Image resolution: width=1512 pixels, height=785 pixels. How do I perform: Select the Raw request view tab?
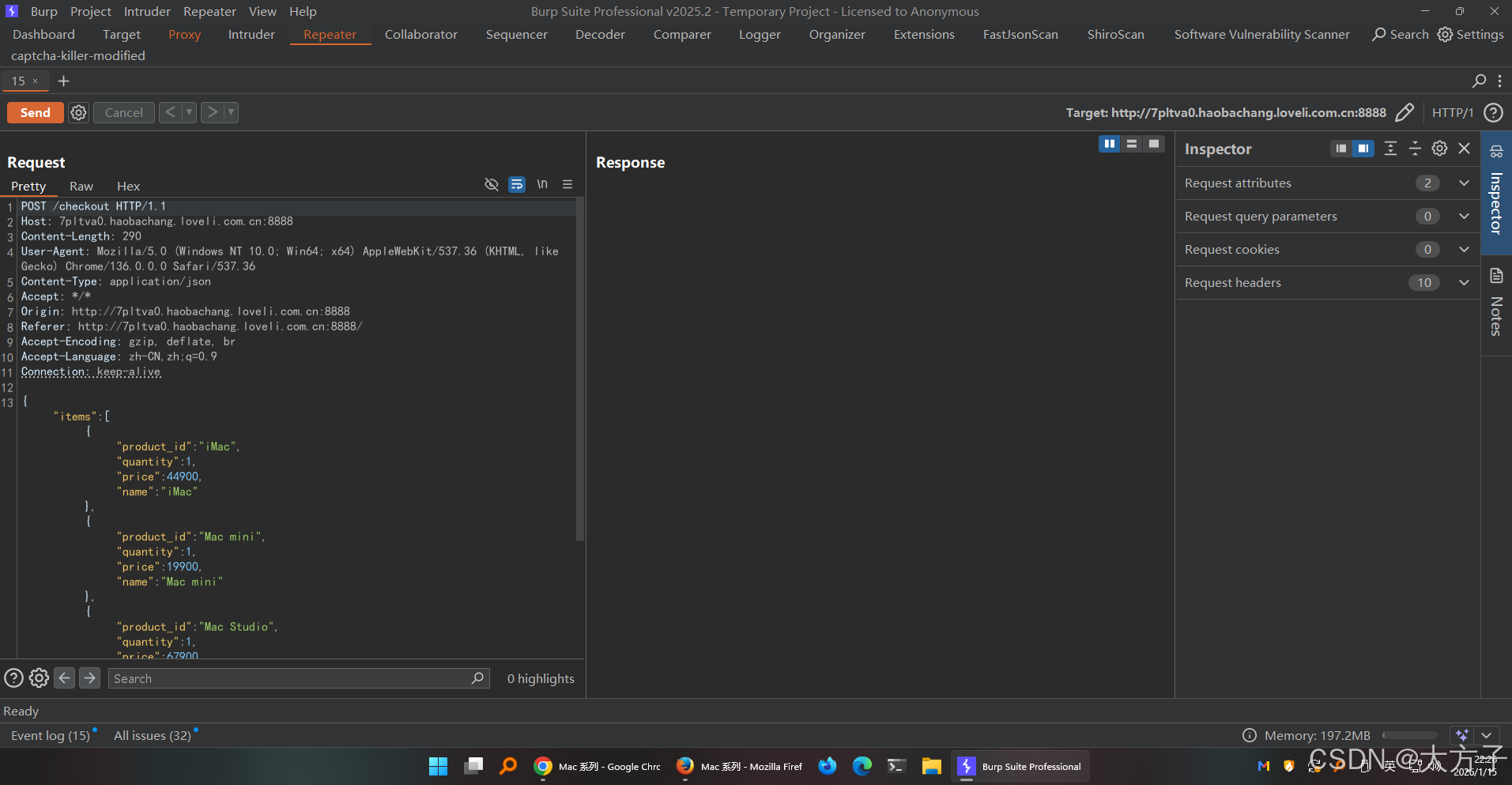click(x=81, y=187)
